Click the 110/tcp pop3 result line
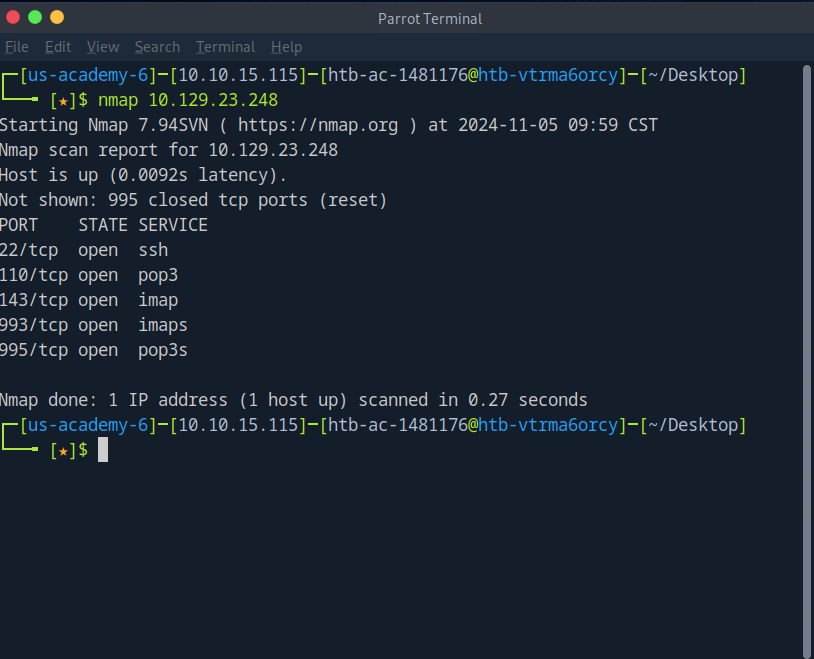 coord(89,275)
